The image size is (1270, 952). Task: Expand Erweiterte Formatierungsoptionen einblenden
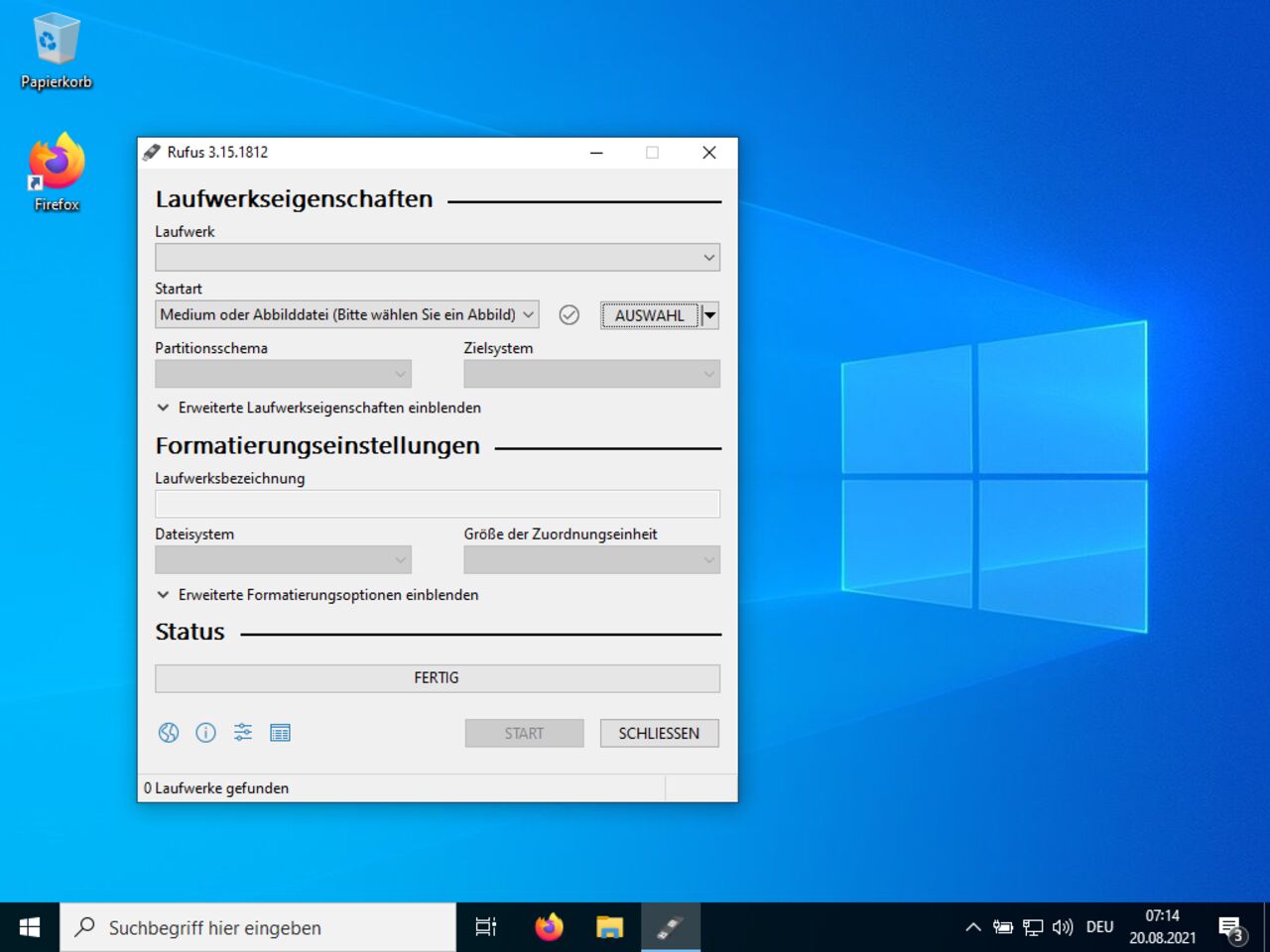point(317,595)
